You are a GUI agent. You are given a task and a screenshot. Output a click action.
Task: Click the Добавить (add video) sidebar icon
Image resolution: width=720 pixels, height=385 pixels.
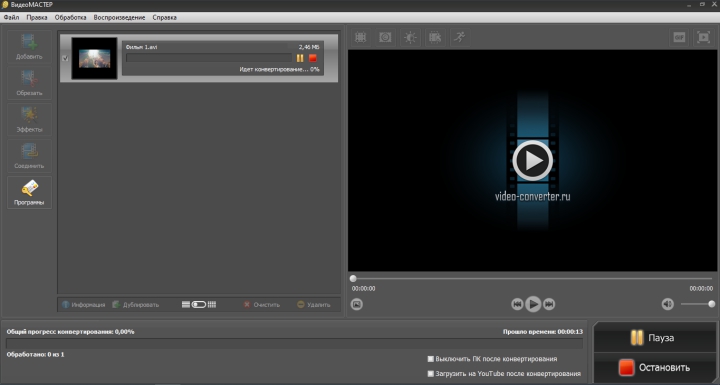(29, 46)
